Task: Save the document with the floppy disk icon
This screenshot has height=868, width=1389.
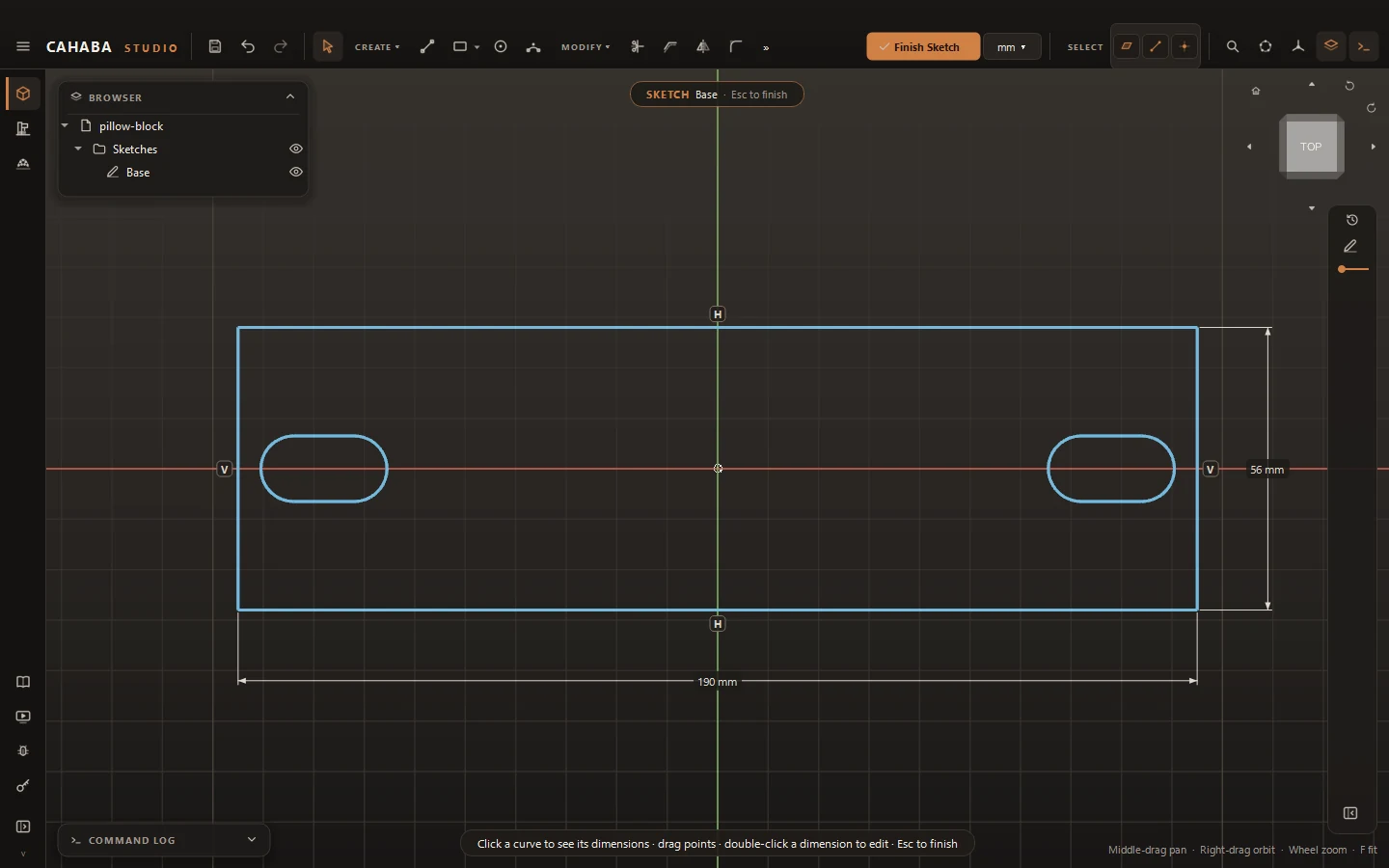Action: coord(215,46)
